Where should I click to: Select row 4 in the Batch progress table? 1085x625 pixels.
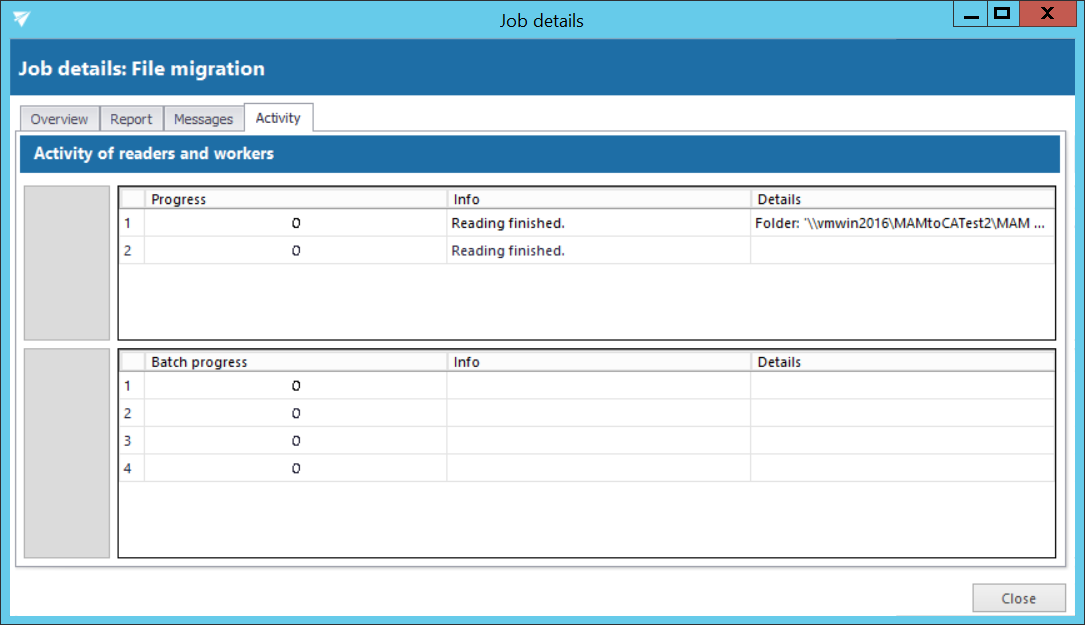[127, 469]
